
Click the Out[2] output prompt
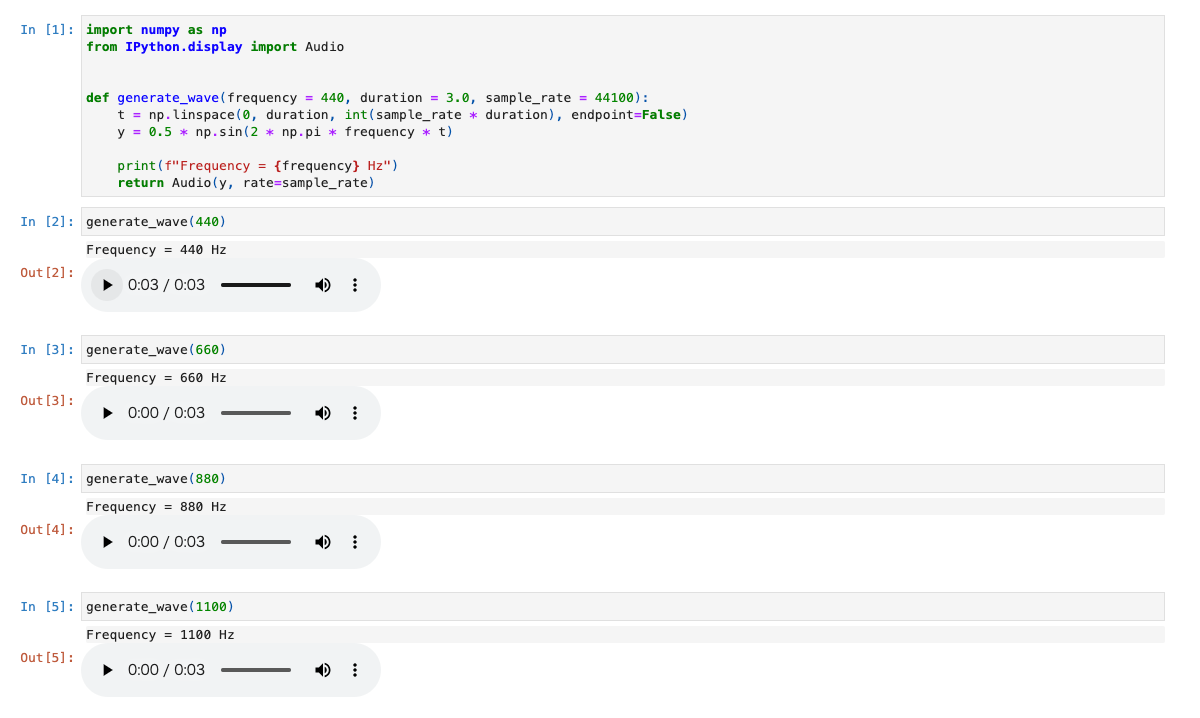[47, 272]
